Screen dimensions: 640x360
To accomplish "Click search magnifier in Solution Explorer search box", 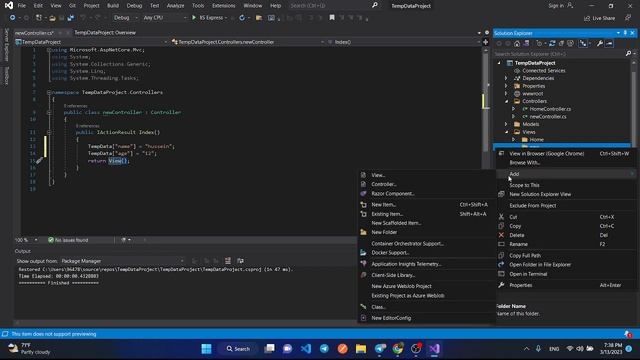I will pyautogui.click(x=628, y=54).
